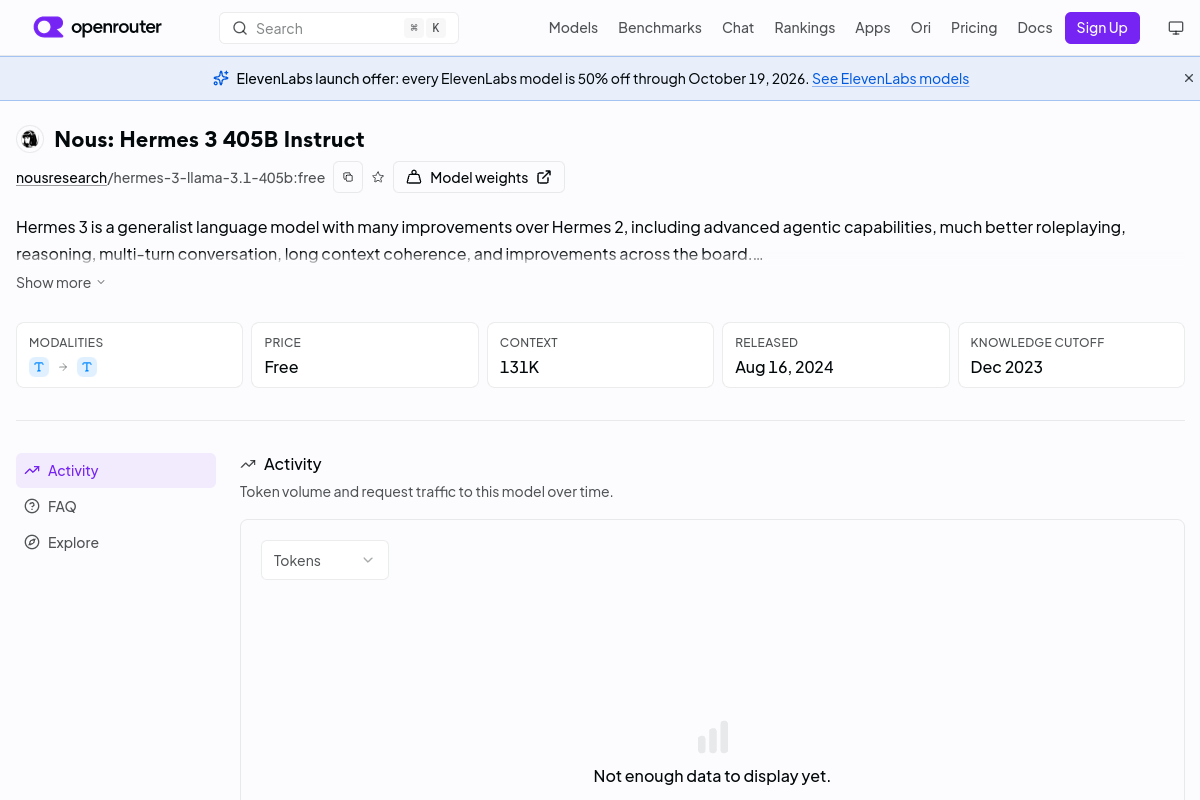Click the Sign Up button
The width and height of the screenshot is (1200, 800).
click(x=1102, y=28)
